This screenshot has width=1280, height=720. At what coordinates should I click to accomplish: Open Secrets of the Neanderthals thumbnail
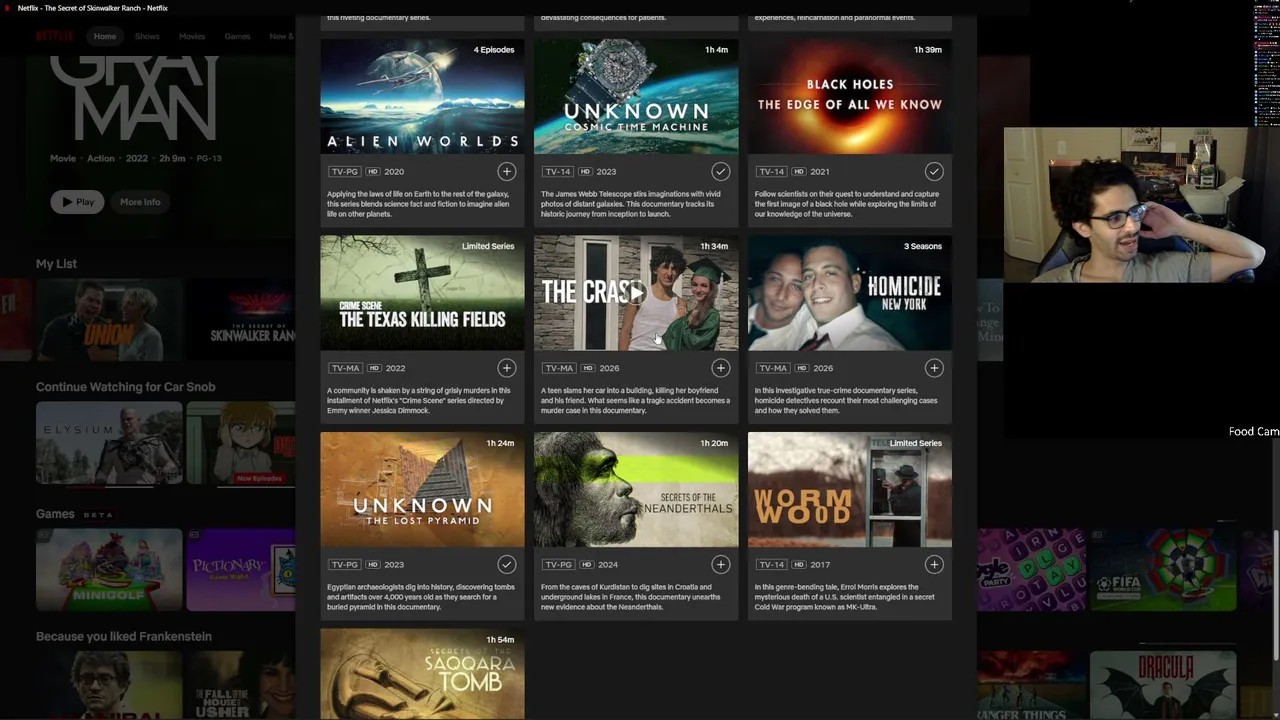[x=636, y=490]
